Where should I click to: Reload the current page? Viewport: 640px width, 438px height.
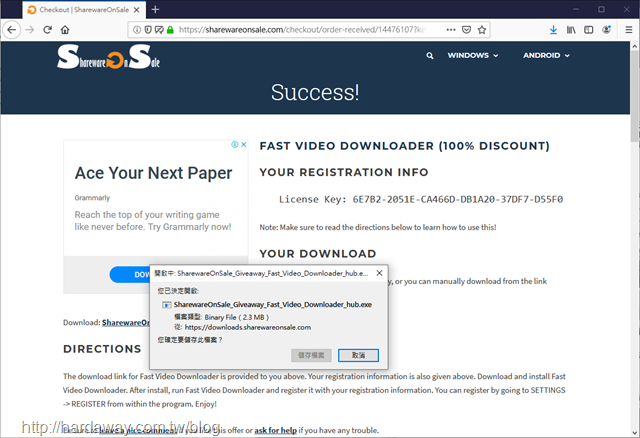[x=47, y=30]
